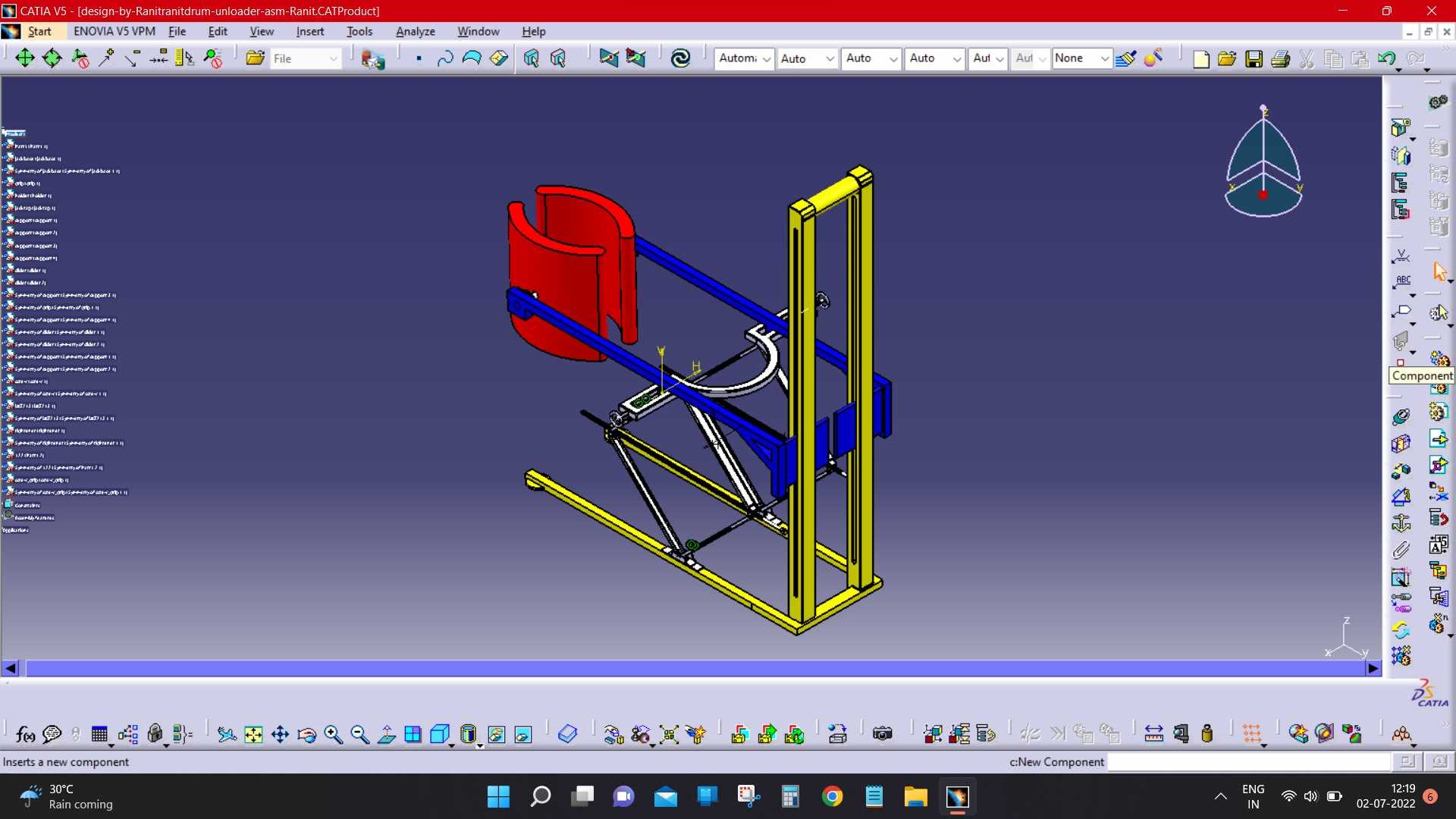Click the Fit All In icon

click(253, 734)
